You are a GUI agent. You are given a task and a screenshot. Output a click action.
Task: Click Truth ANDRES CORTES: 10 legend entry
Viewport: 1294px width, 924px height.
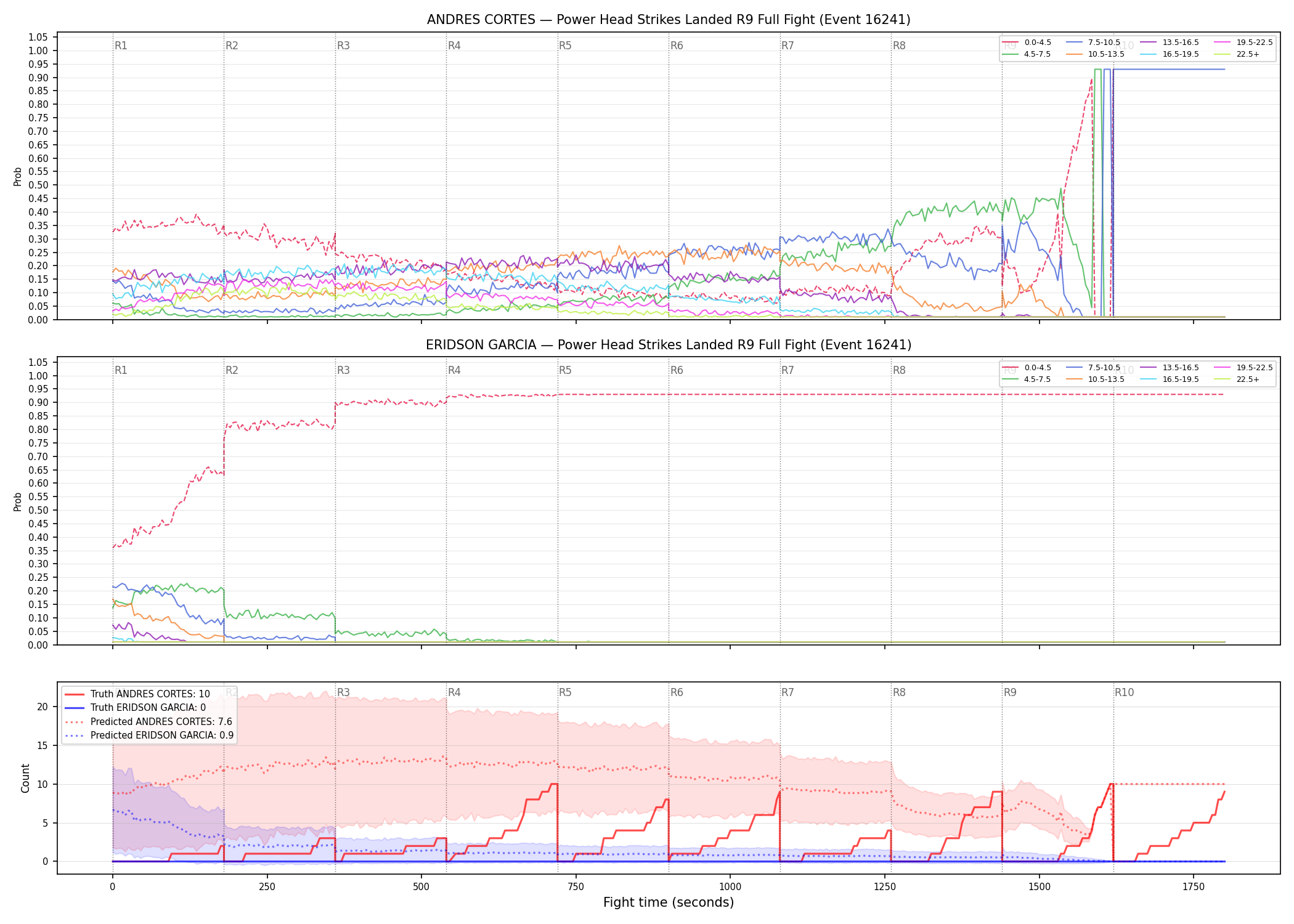pos(137,694)
